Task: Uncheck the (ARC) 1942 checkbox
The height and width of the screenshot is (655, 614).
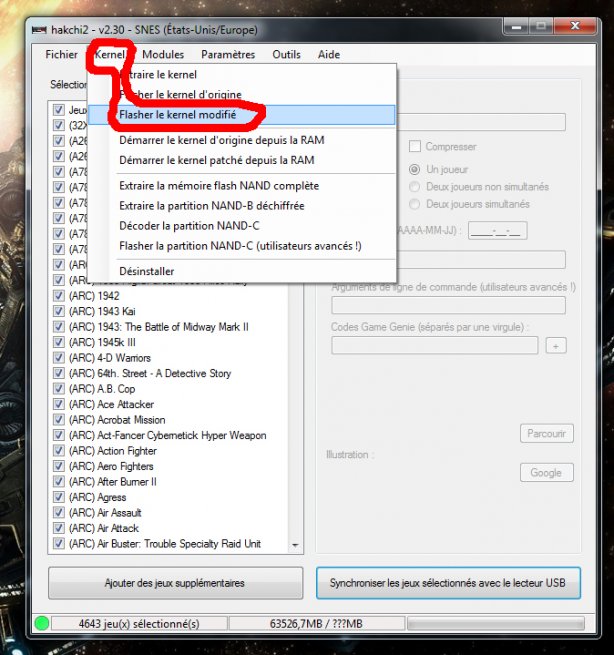Action: click(x=58, y=296)
